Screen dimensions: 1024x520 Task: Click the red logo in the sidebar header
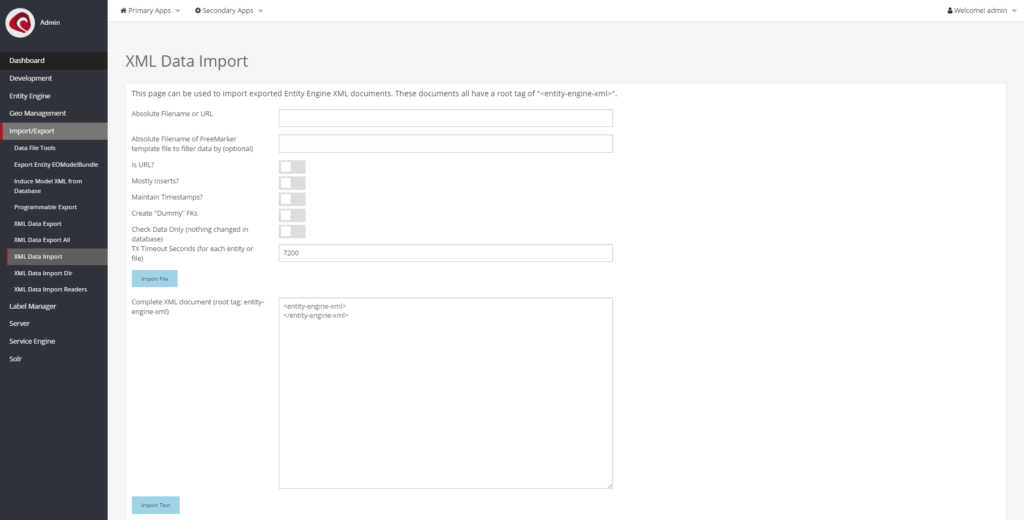point(20,22)
